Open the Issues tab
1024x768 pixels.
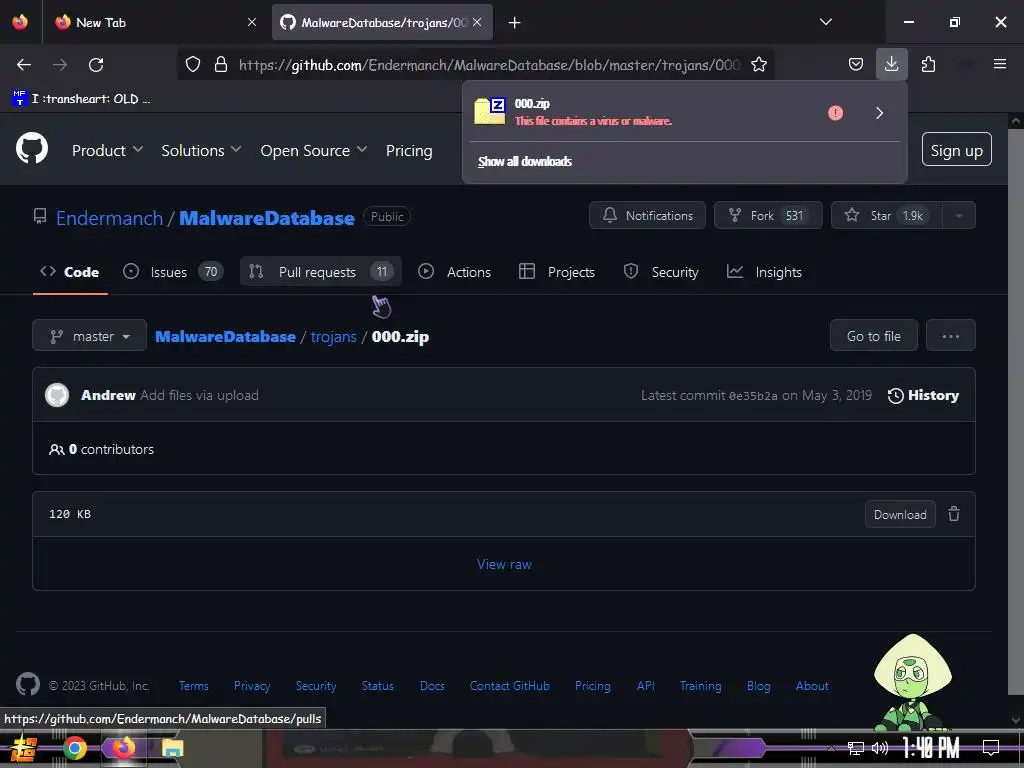(x=173, y=272)
